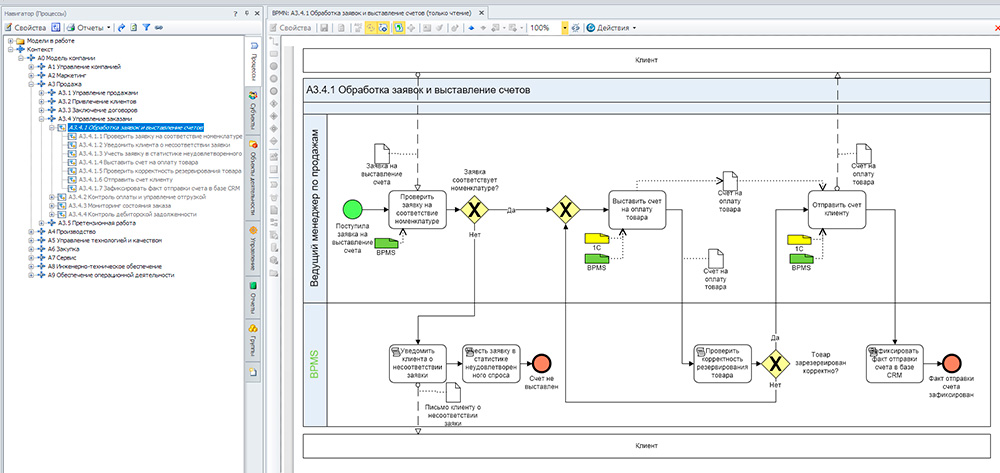The width and height of the screenshot is (1000, 473).
Task: Click the save icon in diagram toolbar
Action: pyautogui.click(x=325, y=28)
